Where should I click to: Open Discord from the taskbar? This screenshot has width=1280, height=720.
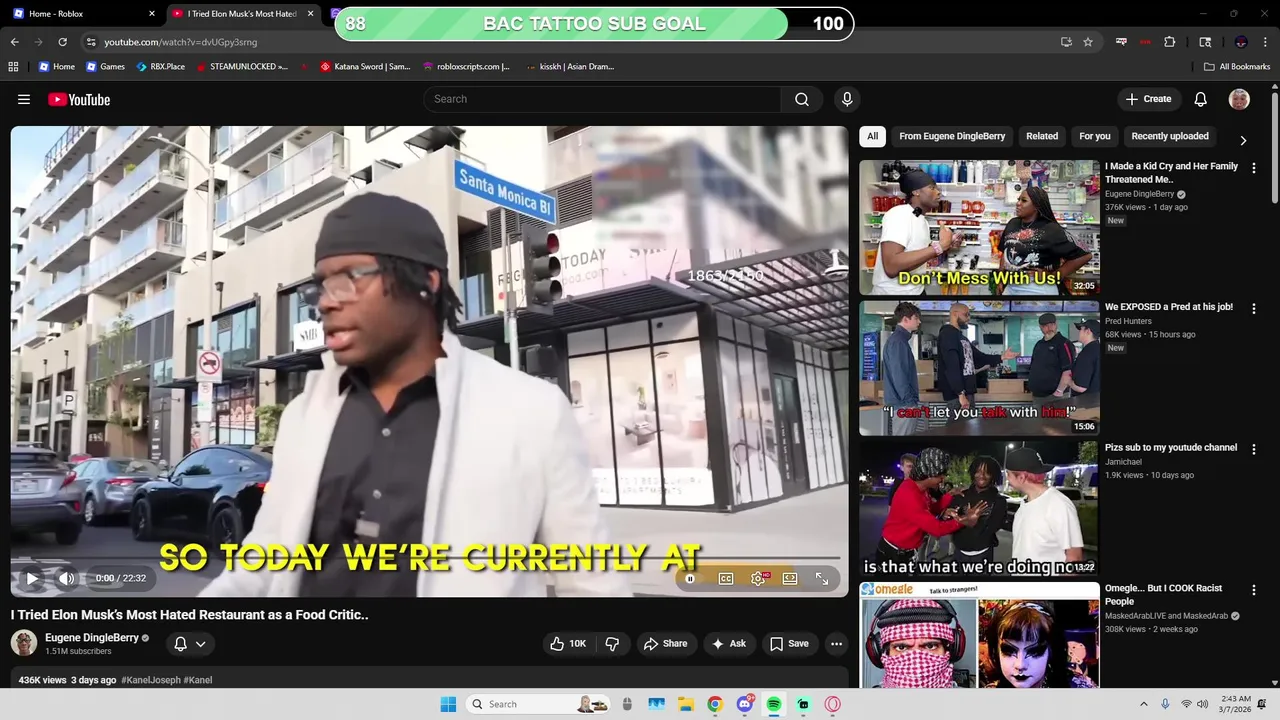[744, 704]
